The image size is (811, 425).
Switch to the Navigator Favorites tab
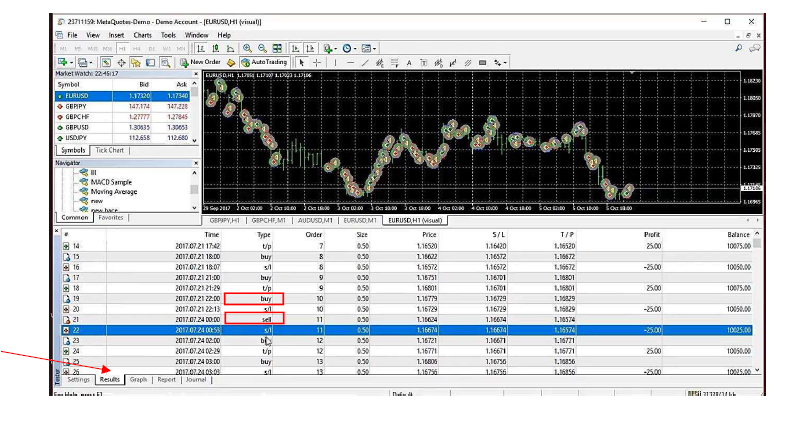111,218
